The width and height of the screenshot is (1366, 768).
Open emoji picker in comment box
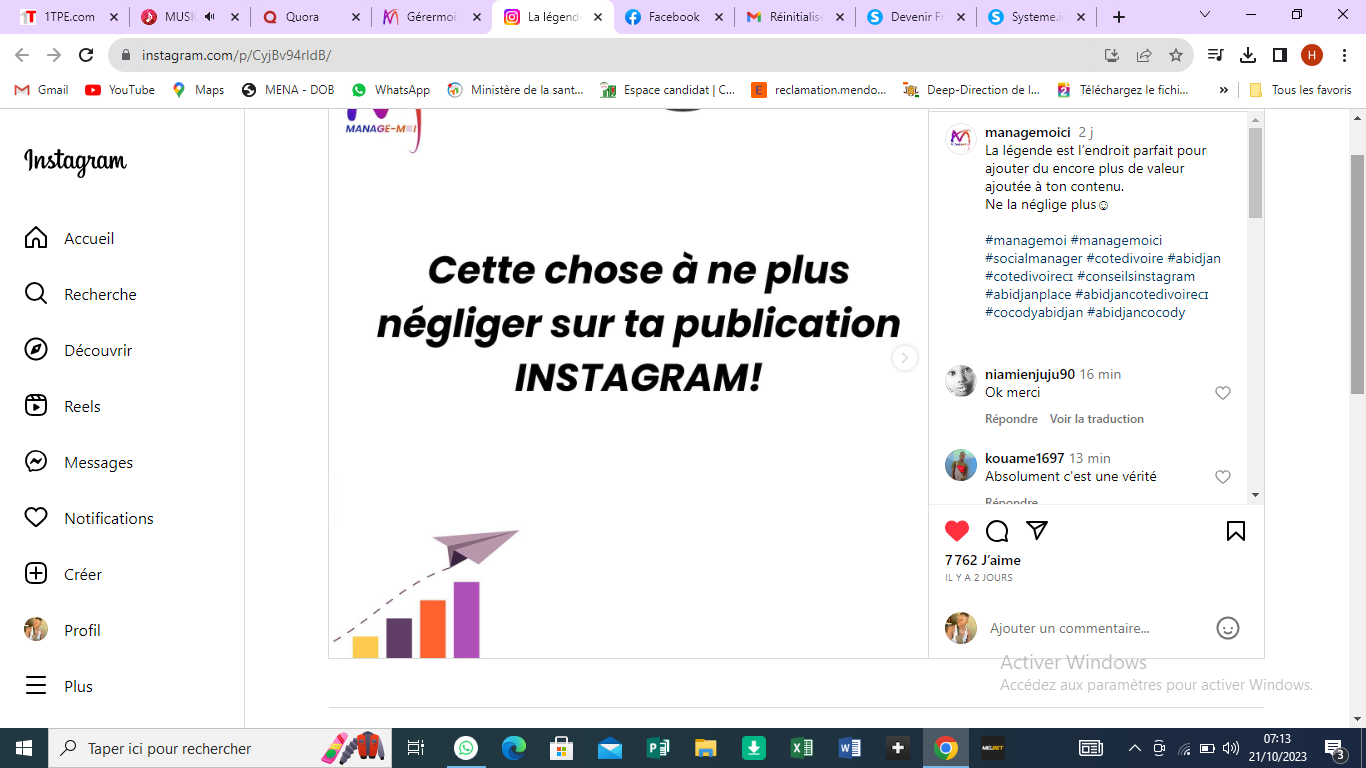pyautogui.click(x=1228, y=628)
